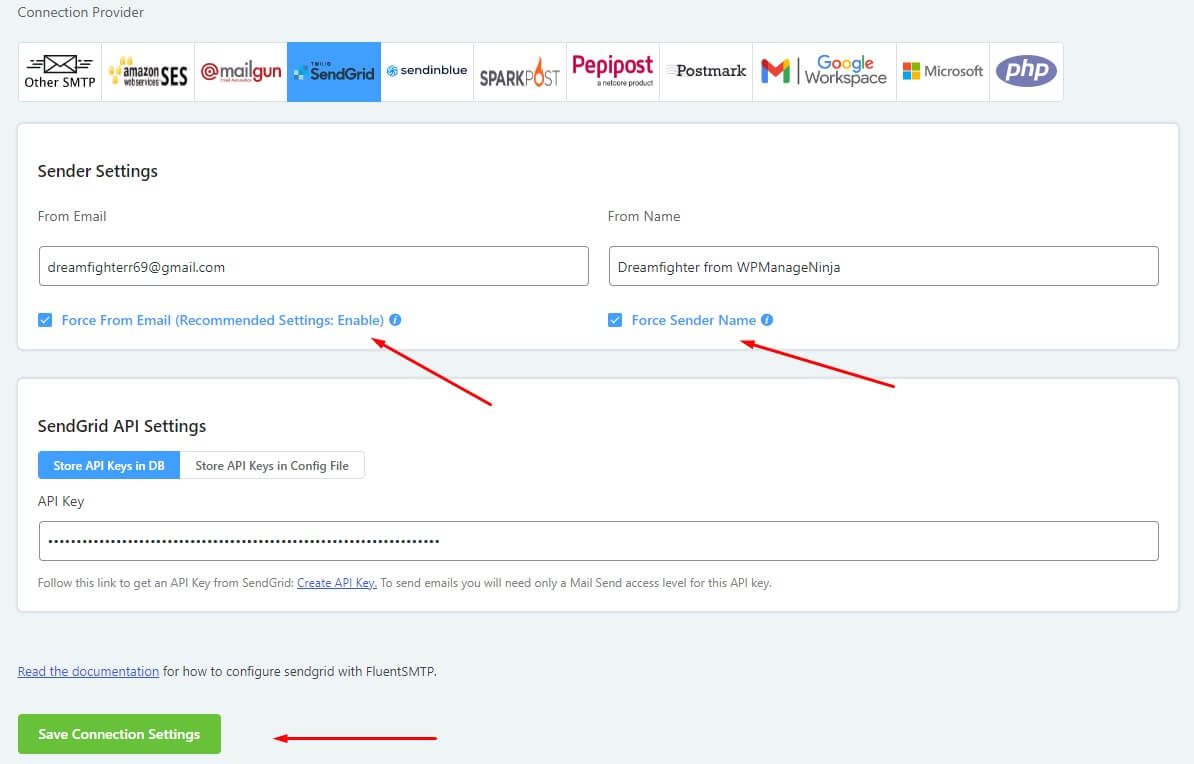
Task: Click the Force From Email label text
Action: (x=222, y=320)
